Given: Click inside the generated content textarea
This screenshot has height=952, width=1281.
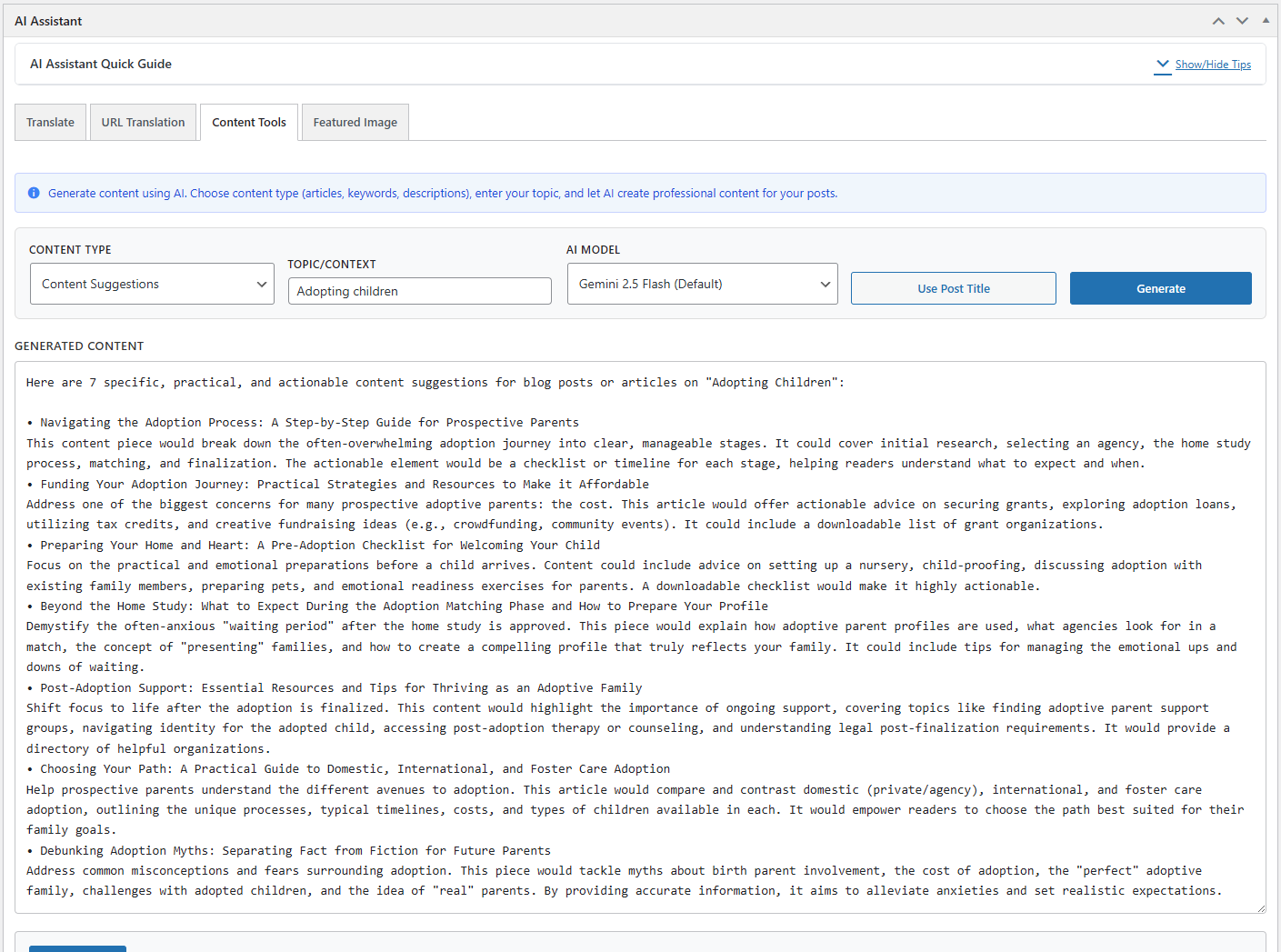Looking at the screenshot, I should pos(640,636).
